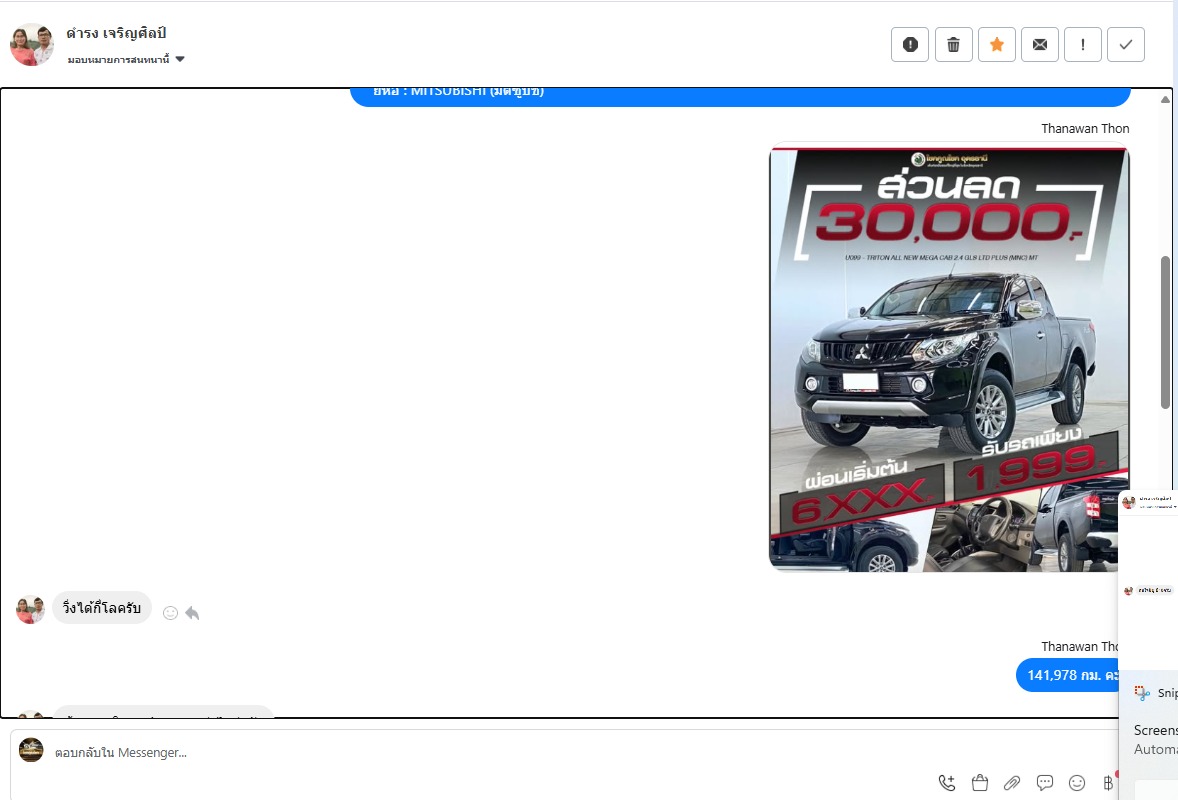The image size is (1178, 800).
Task: Open the Mitsubishi Triton promo image
Action: point(949,357)
